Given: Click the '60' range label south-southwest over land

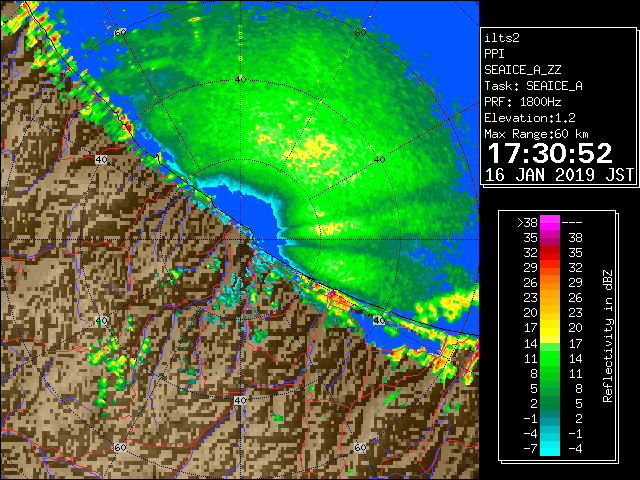Looking at the screenshot, I should tap(120, 447).
